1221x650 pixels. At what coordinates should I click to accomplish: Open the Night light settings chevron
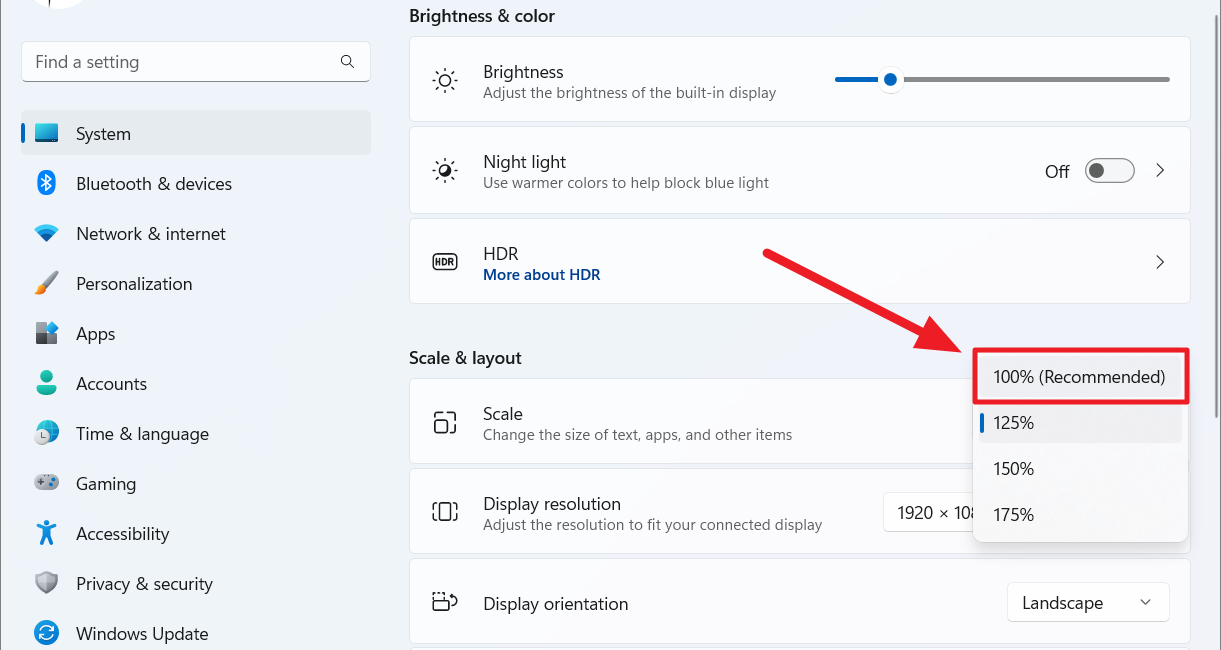(1160, 171)
